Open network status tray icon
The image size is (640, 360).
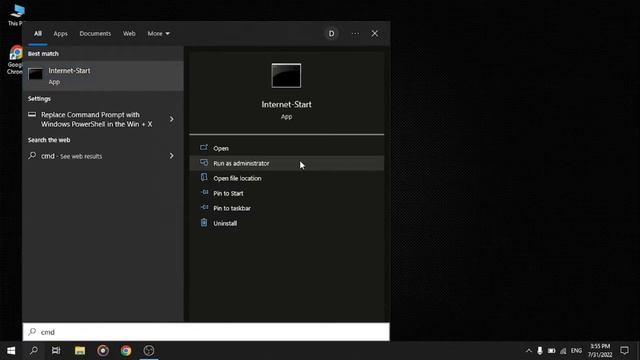pos(563,351)
